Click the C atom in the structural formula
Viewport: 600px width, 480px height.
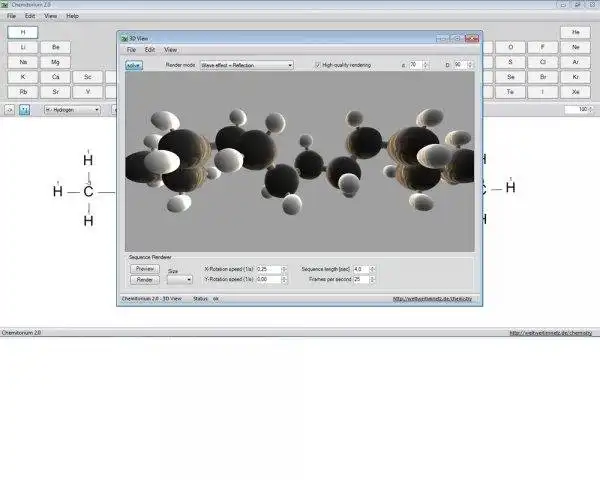click(88, 191)
